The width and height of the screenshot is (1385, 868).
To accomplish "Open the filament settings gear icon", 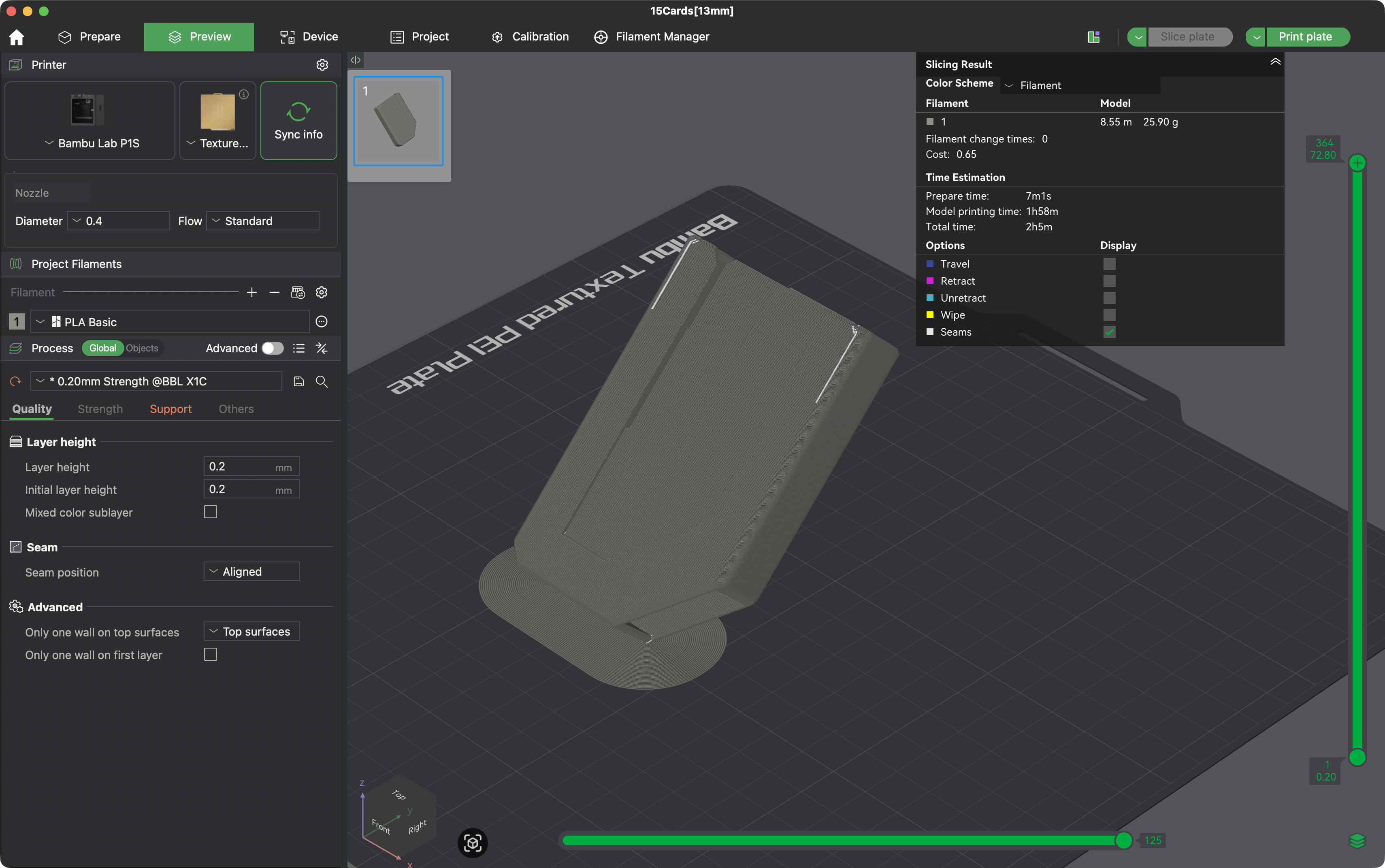I will click(322, 292).
